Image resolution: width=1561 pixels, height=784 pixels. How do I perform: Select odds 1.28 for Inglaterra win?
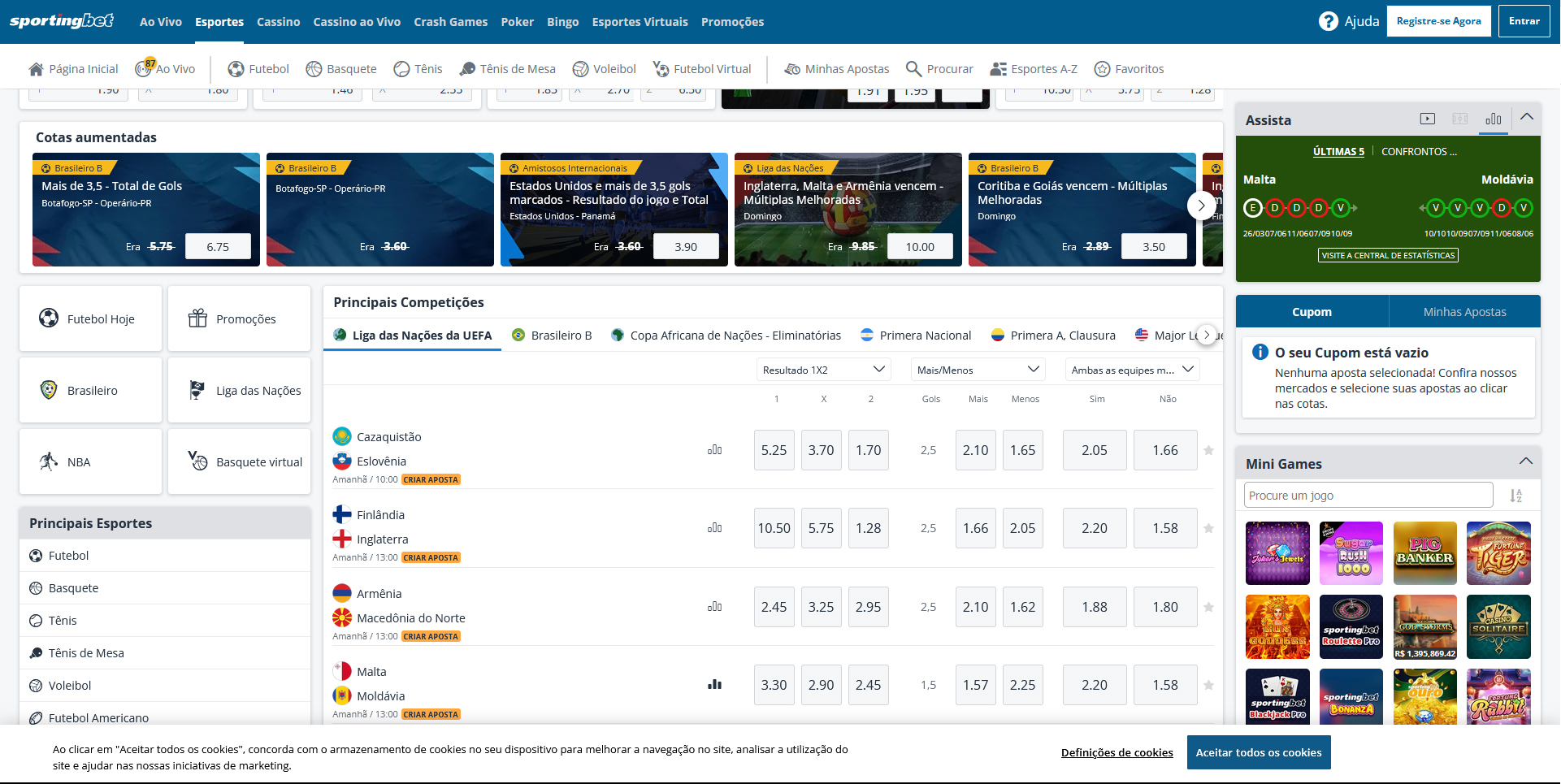(868, 528)
